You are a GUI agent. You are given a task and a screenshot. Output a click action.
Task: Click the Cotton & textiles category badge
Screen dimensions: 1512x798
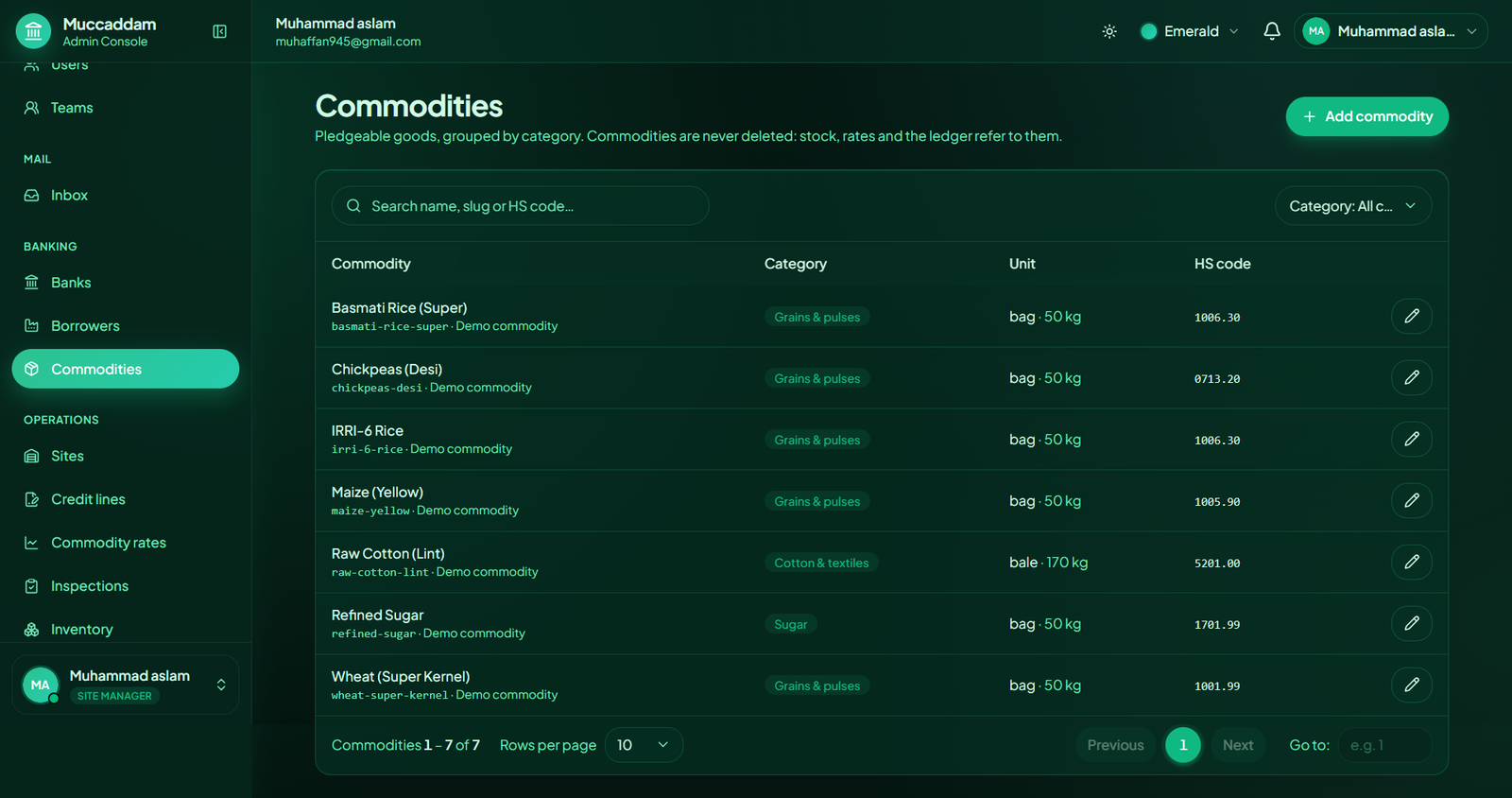coord(821,563)
